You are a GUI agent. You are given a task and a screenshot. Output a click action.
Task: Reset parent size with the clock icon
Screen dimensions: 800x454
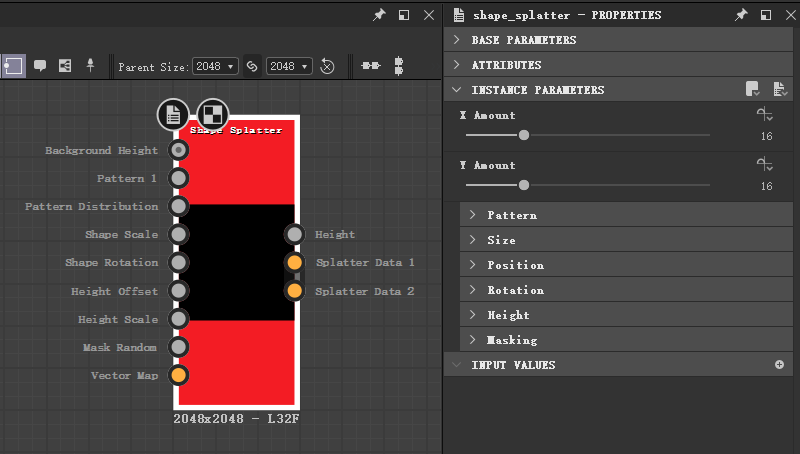coord(327,66)
